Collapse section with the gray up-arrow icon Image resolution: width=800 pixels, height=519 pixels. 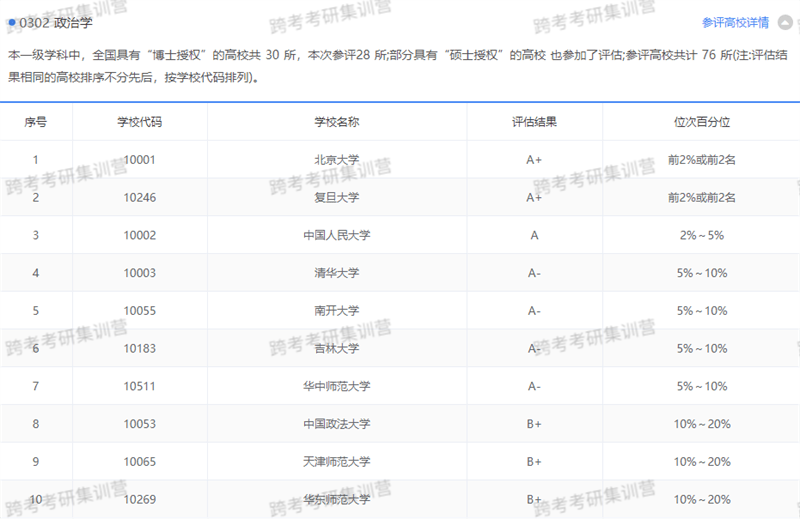785,22
